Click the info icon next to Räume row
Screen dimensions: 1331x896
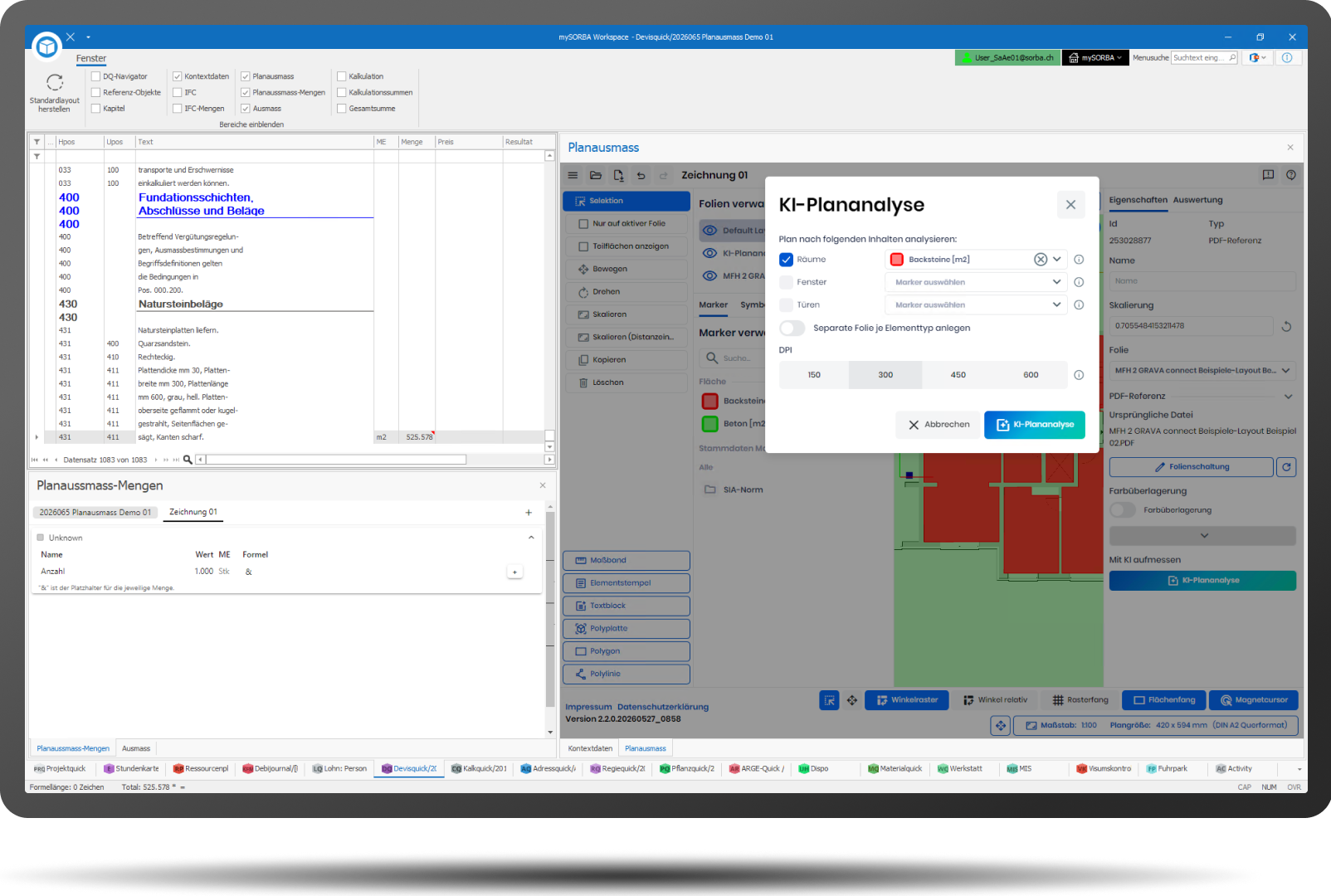tap(1079, 260)
